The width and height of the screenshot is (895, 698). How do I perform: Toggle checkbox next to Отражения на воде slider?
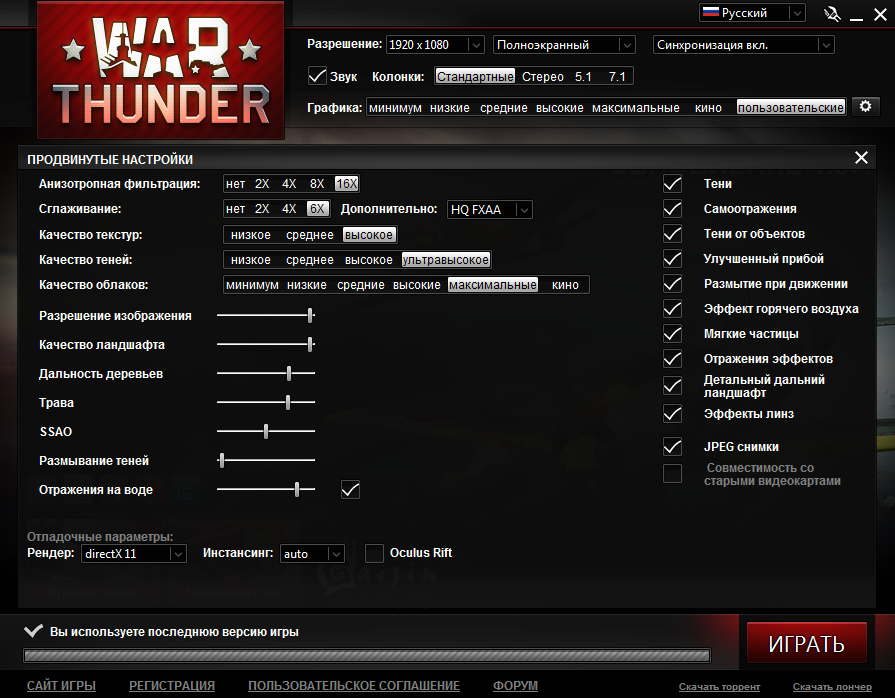tap(350, 490)
